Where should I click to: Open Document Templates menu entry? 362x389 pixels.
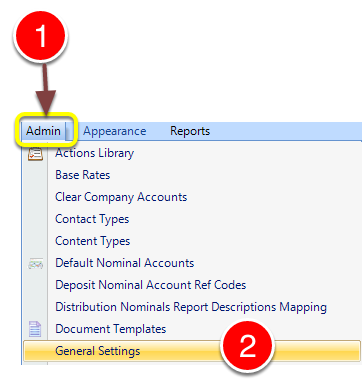191,329
